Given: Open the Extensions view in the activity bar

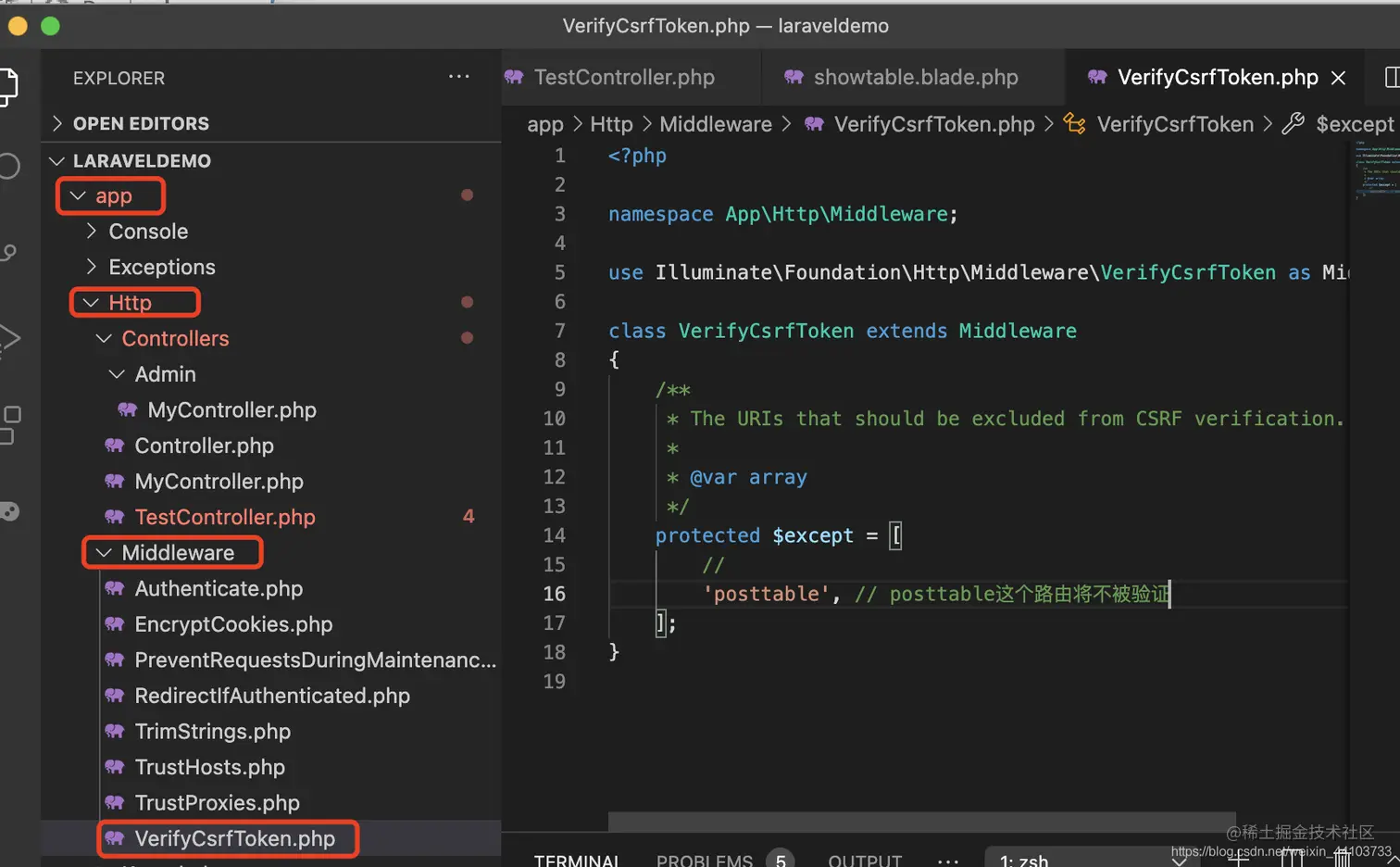Looking at the screenshot, I should 9,424.
